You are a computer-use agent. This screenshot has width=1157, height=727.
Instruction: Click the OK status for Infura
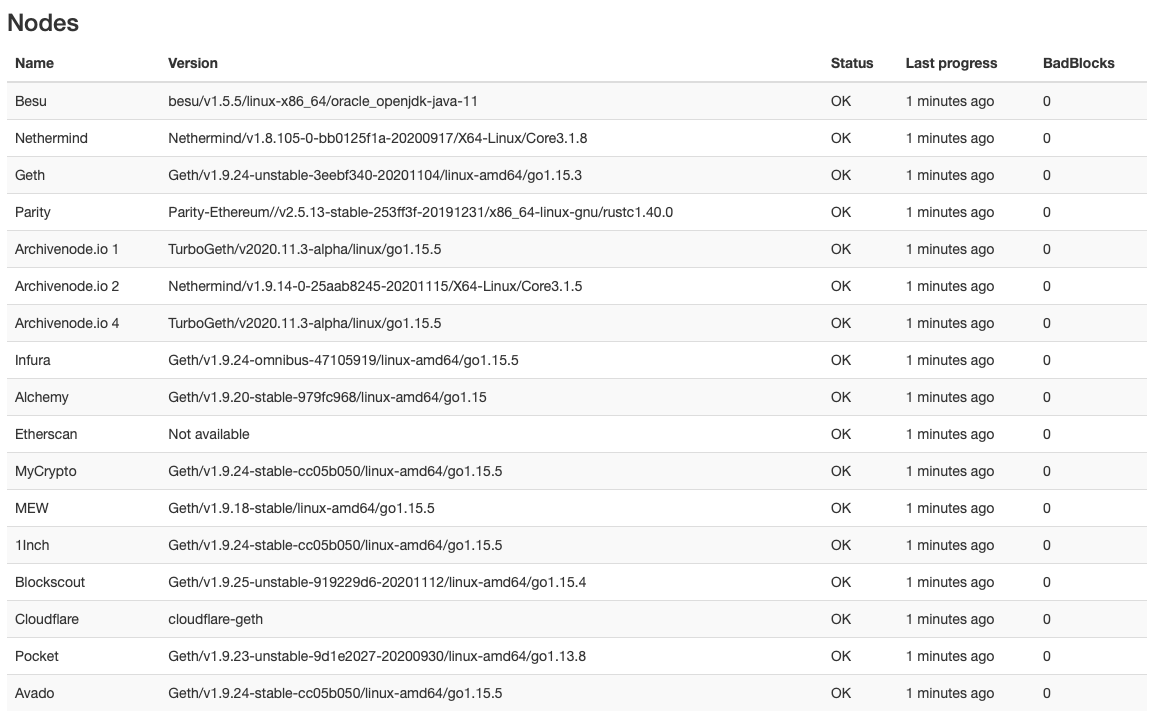[840, 360]
